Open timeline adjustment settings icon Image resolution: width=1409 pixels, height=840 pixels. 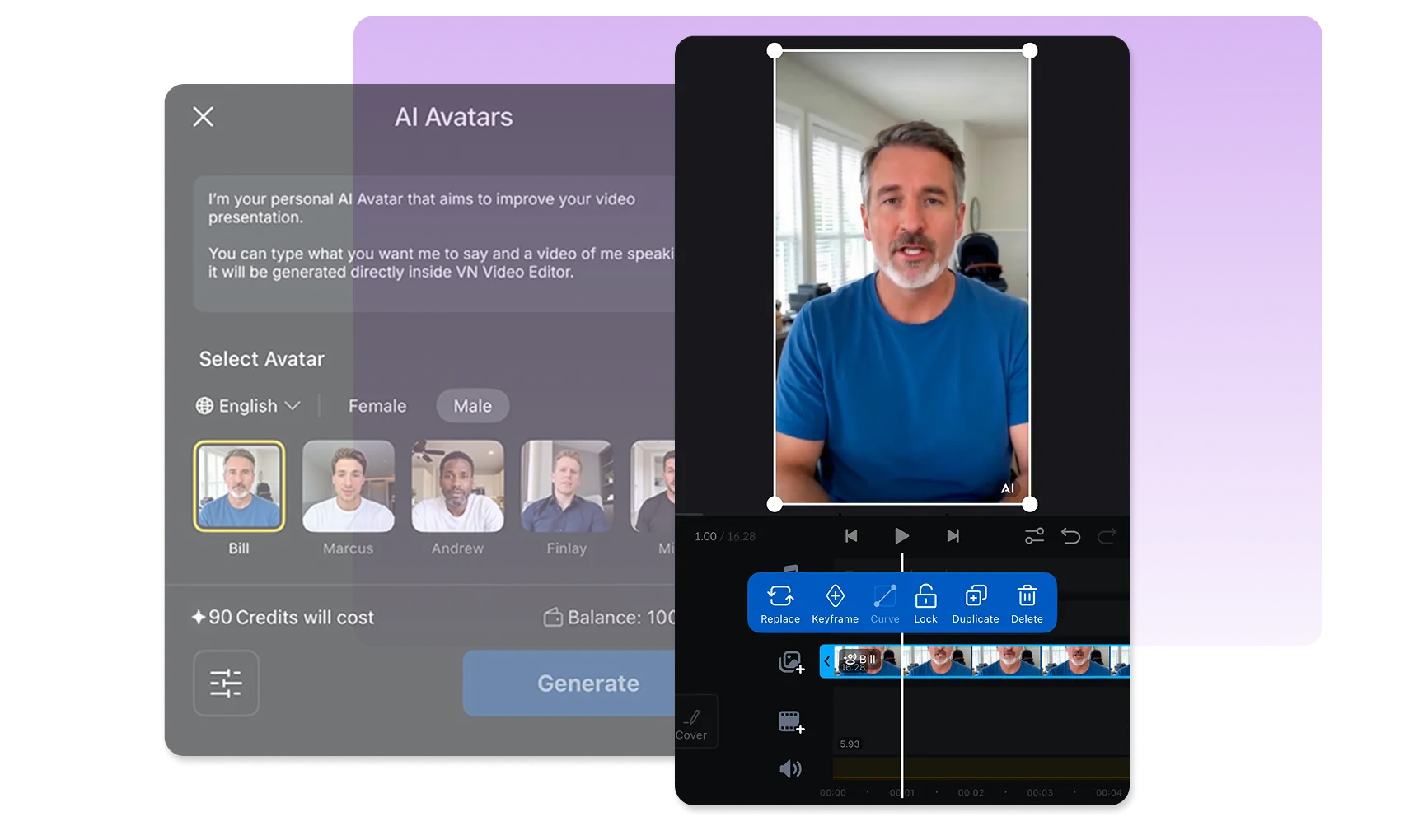(1034, 536)
